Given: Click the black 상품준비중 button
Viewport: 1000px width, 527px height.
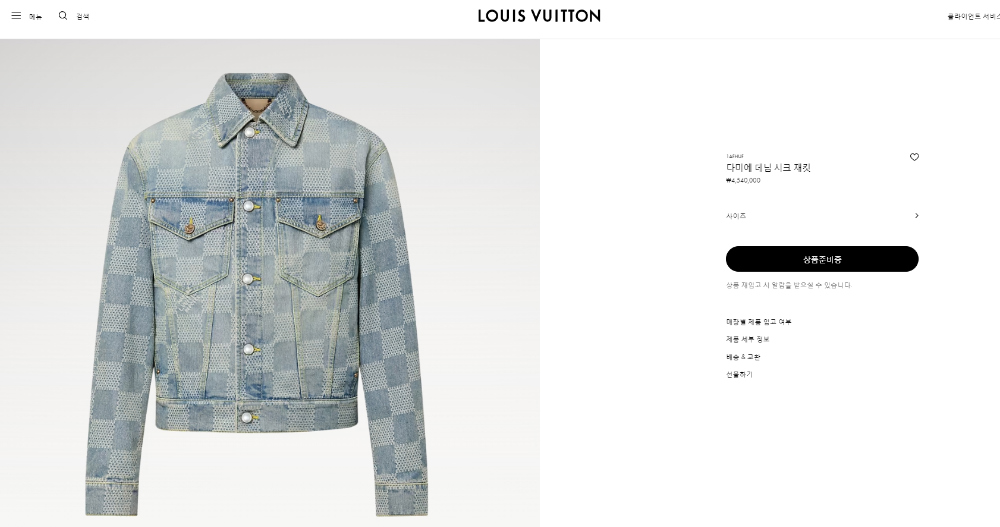Looking at the screenshot, I should pos(822,259).
